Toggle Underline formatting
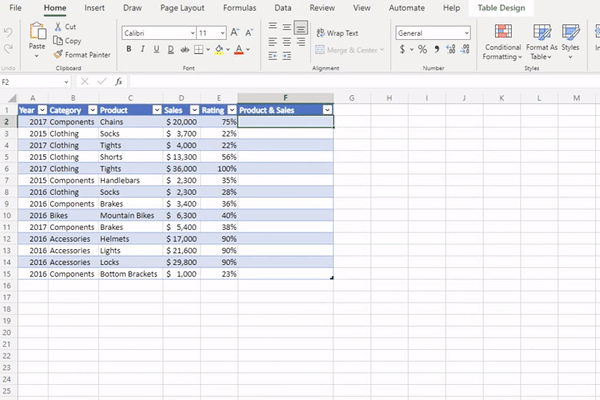 pyautogui.click(x=156, y=49)
